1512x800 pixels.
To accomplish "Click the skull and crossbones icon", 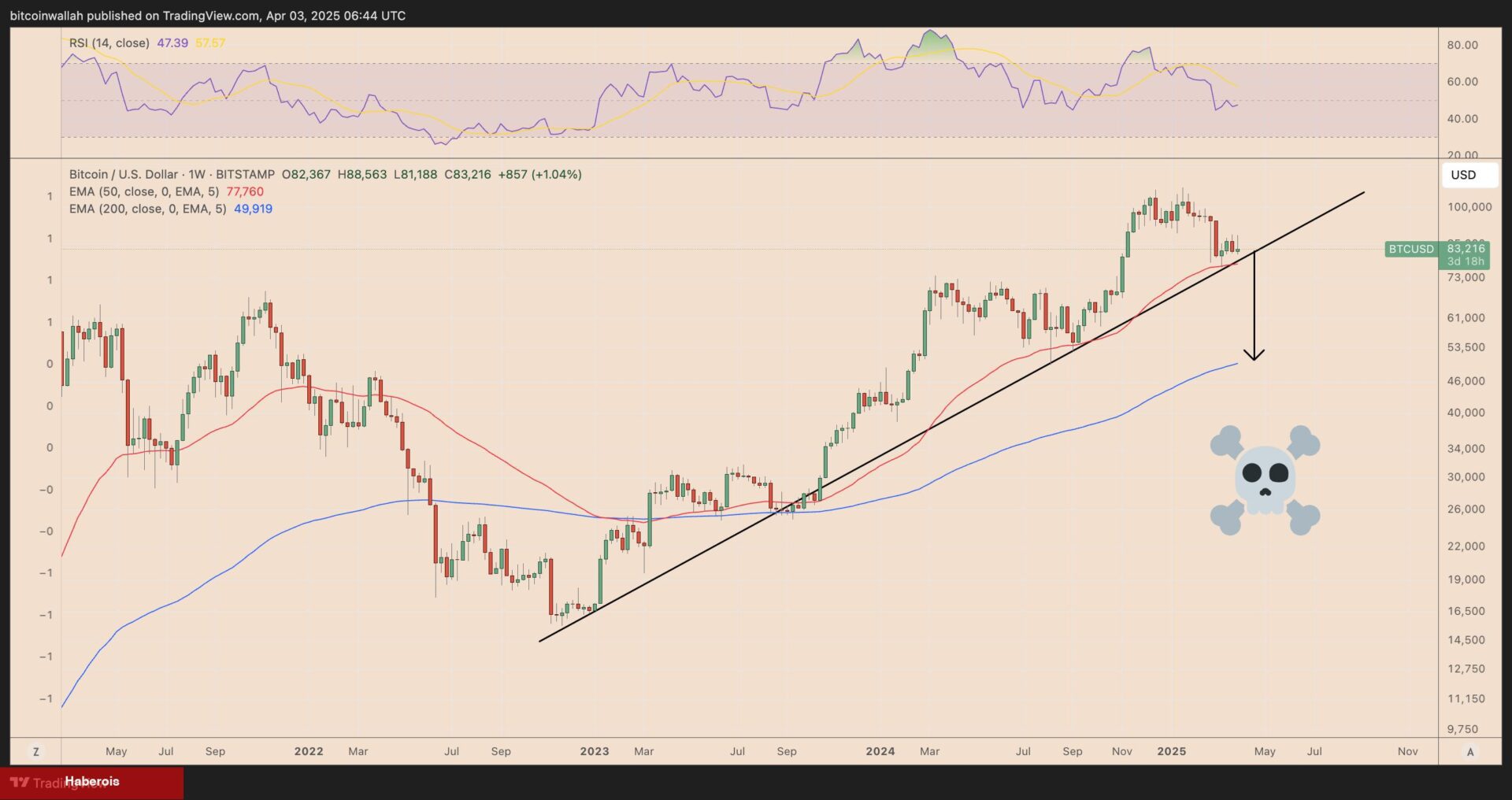I will pos(1265,480).
